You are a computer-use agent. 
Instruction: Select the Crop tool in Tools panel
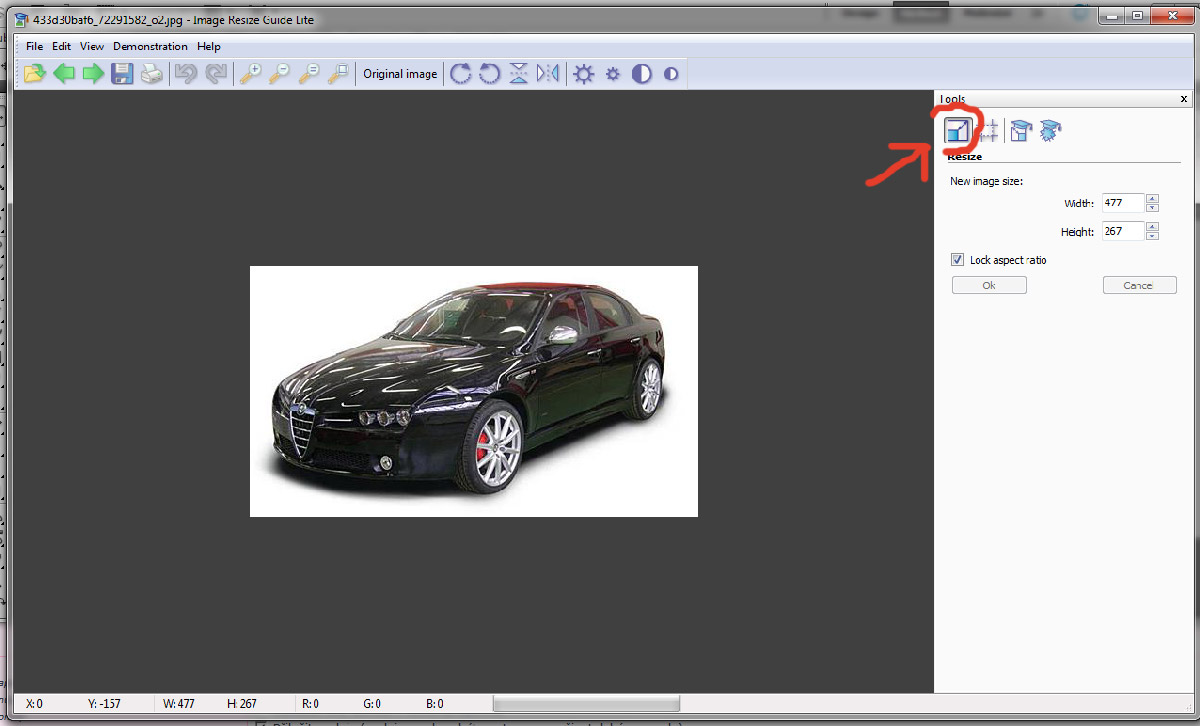pyautogui.click(x=989, y=130)
